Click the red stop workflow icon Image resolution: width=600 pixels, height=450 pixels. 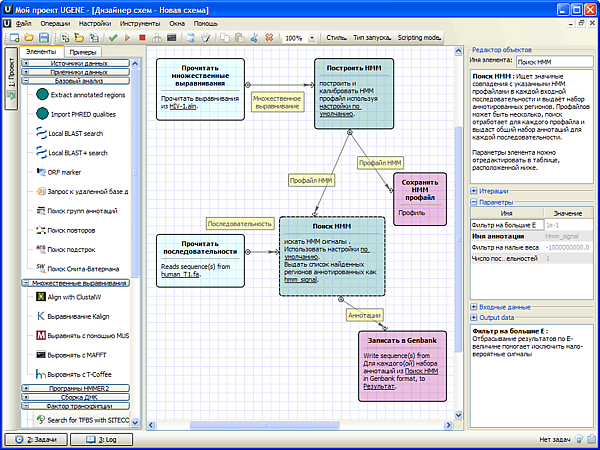[143, 38]
